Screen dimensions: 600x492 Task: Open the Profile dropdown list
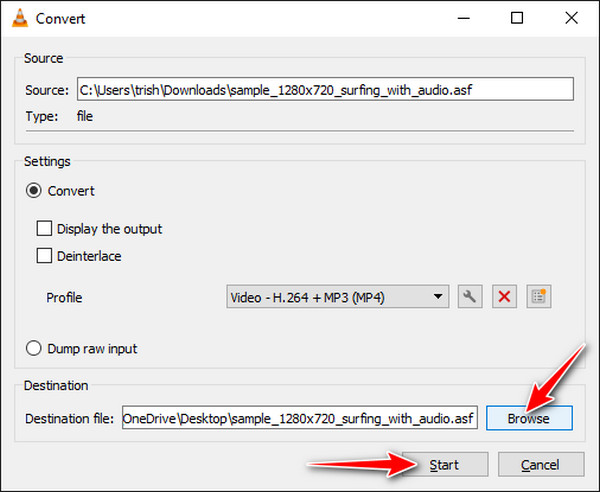point(338,297)
